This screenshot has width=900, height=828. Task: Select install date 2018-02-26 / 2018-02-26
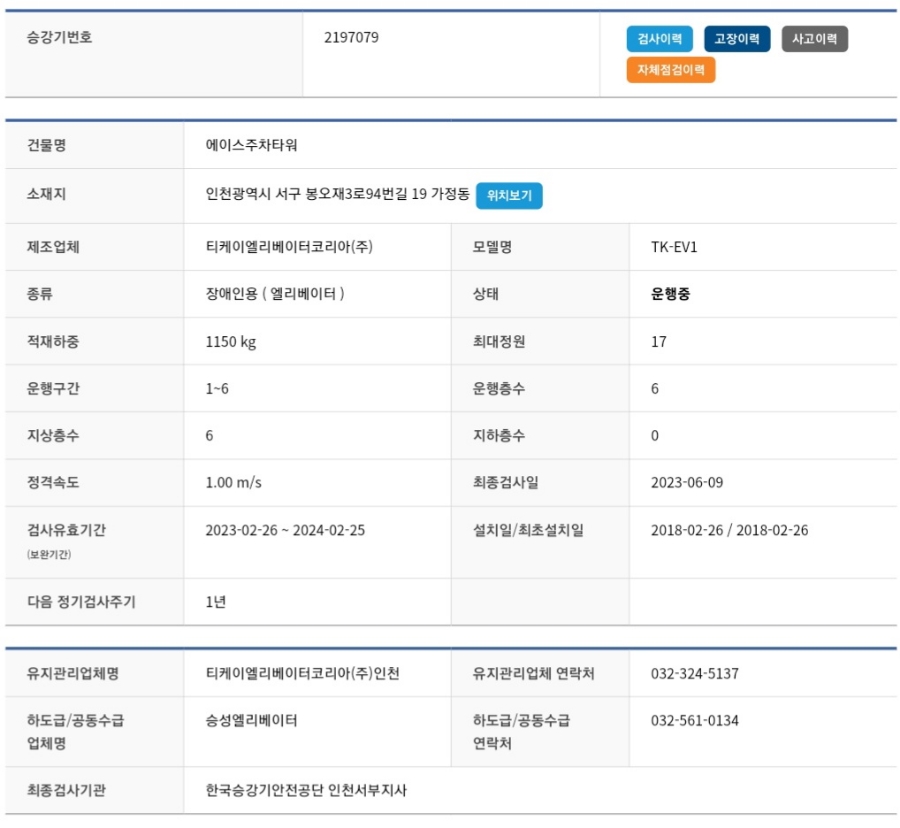click(730, 530)
